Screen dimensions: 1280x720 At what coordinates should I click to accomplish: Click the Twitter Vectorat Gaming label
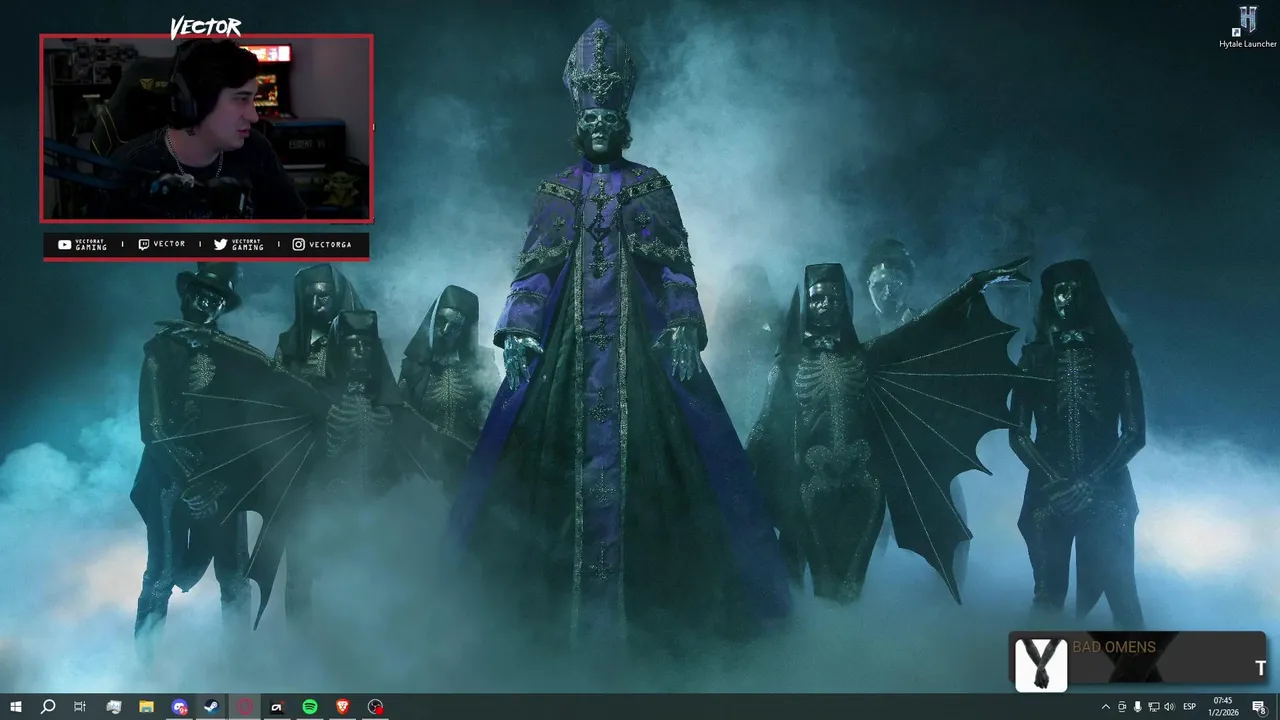tap(239, 245)
